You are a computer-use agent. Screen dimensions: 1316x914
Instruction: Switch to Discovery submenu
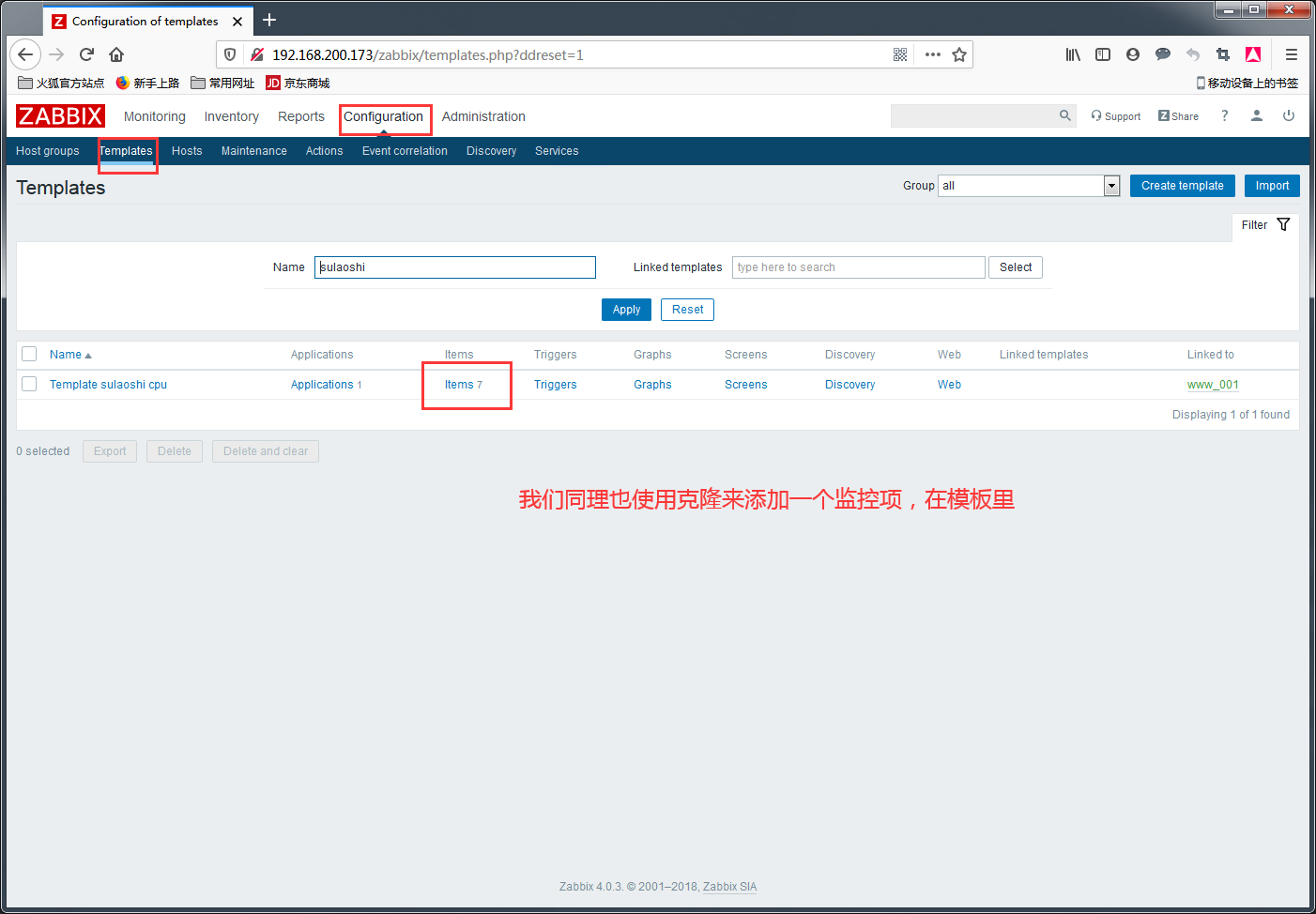491,151
